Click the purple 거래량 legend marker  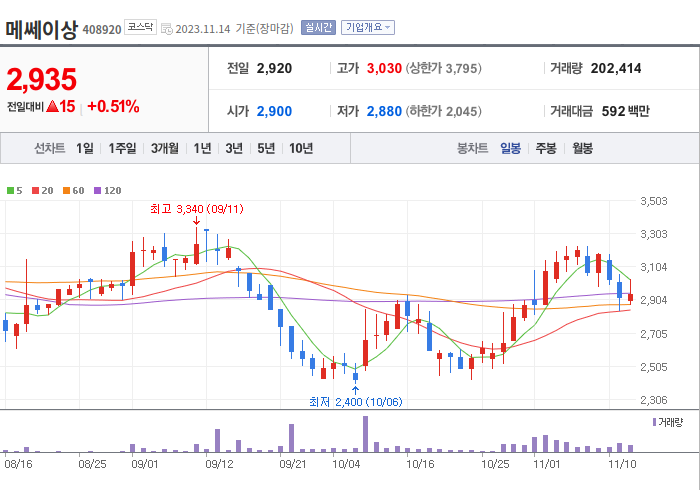[654, 422]
